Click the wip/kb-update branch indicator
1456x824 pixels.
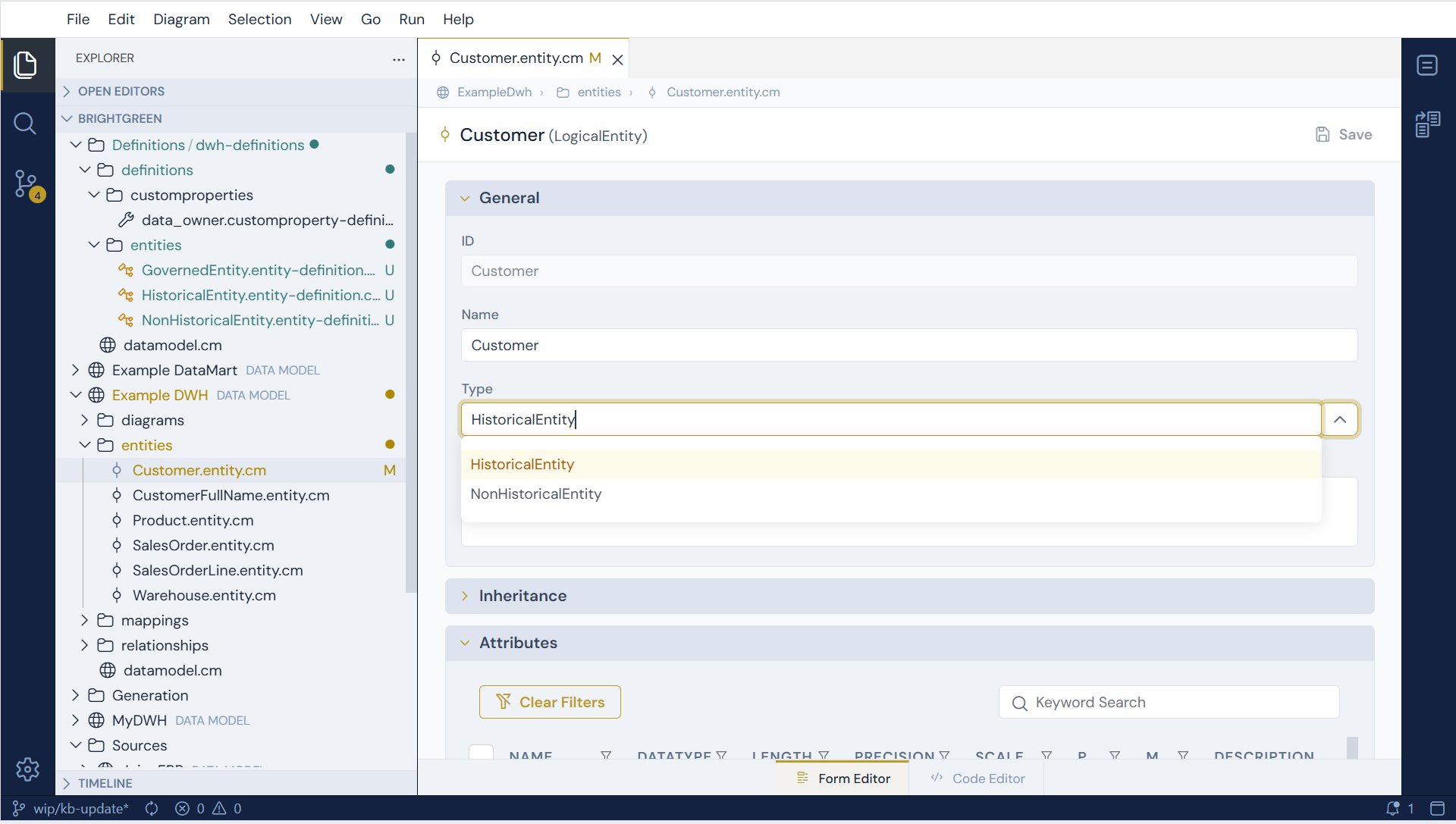[x=71, y=809]
